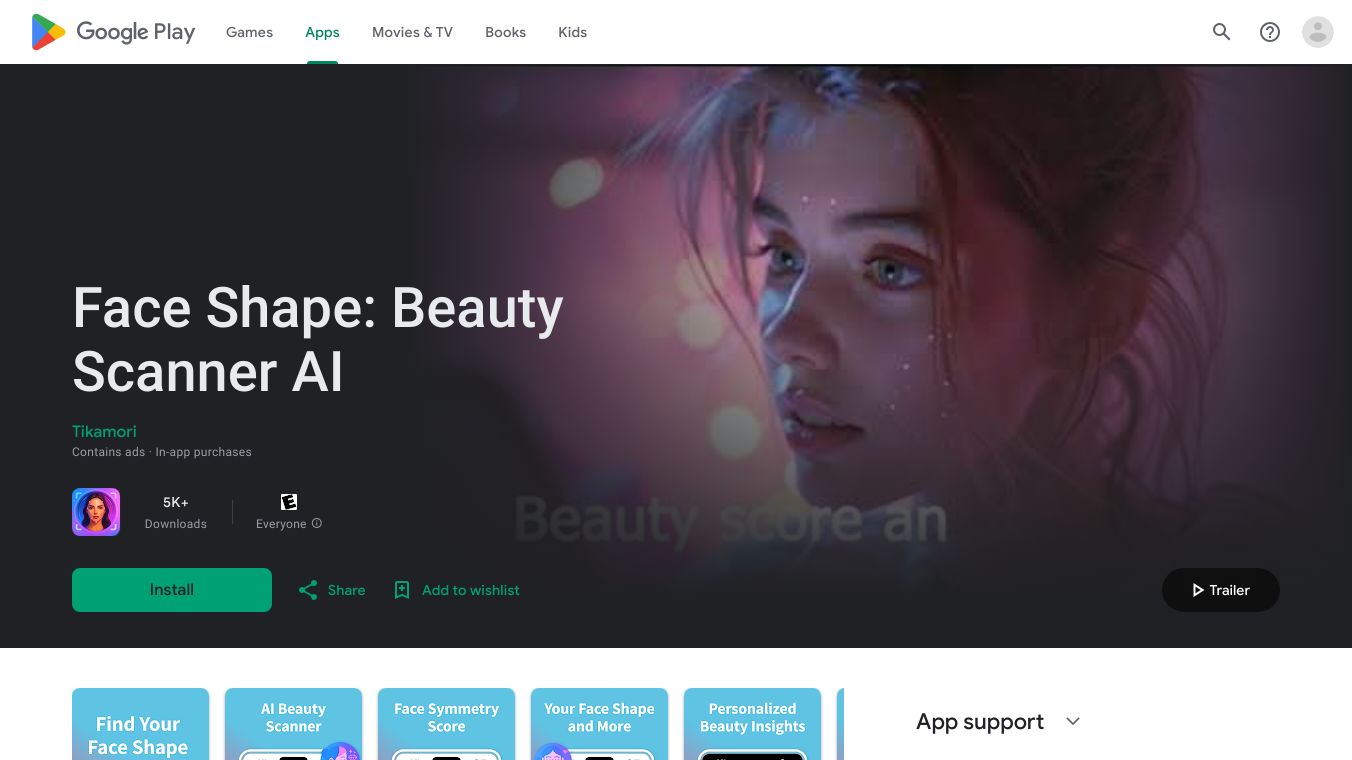Play the app Trailer
Image resolution: width=1352 pixels, height=760 pixels.
click(1221, 590)
